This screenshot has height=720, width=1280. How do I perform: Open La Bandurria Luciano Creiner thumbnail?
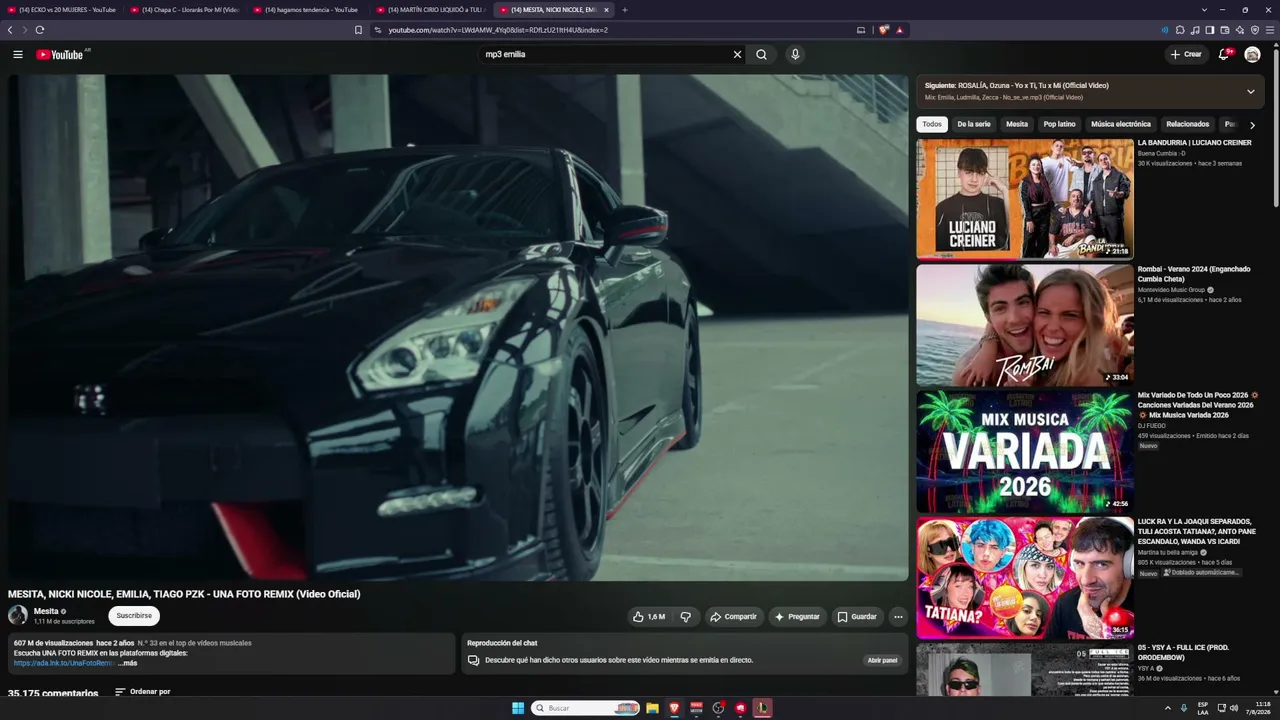click(x=1025, y=199)
